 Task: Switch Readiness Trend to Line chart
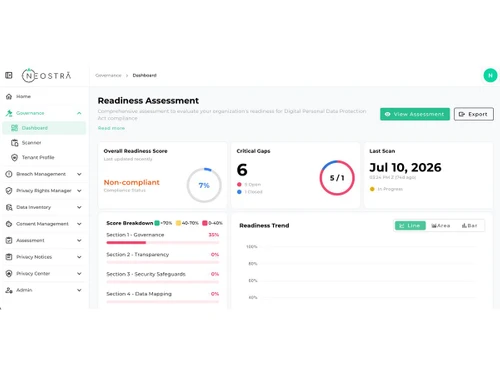coord(410,226)
